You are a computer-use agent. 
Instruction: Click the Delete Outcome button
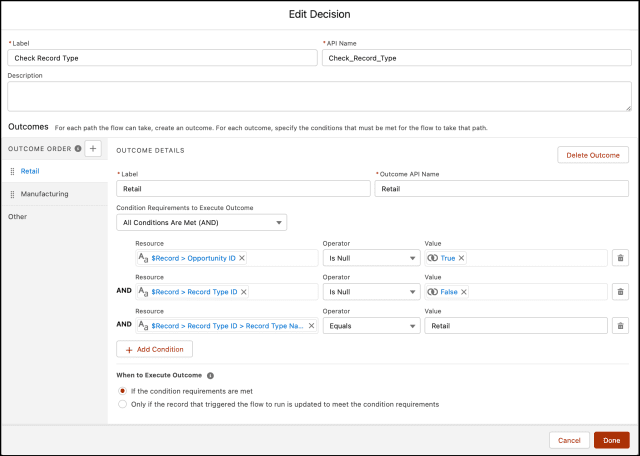point(593,155)
